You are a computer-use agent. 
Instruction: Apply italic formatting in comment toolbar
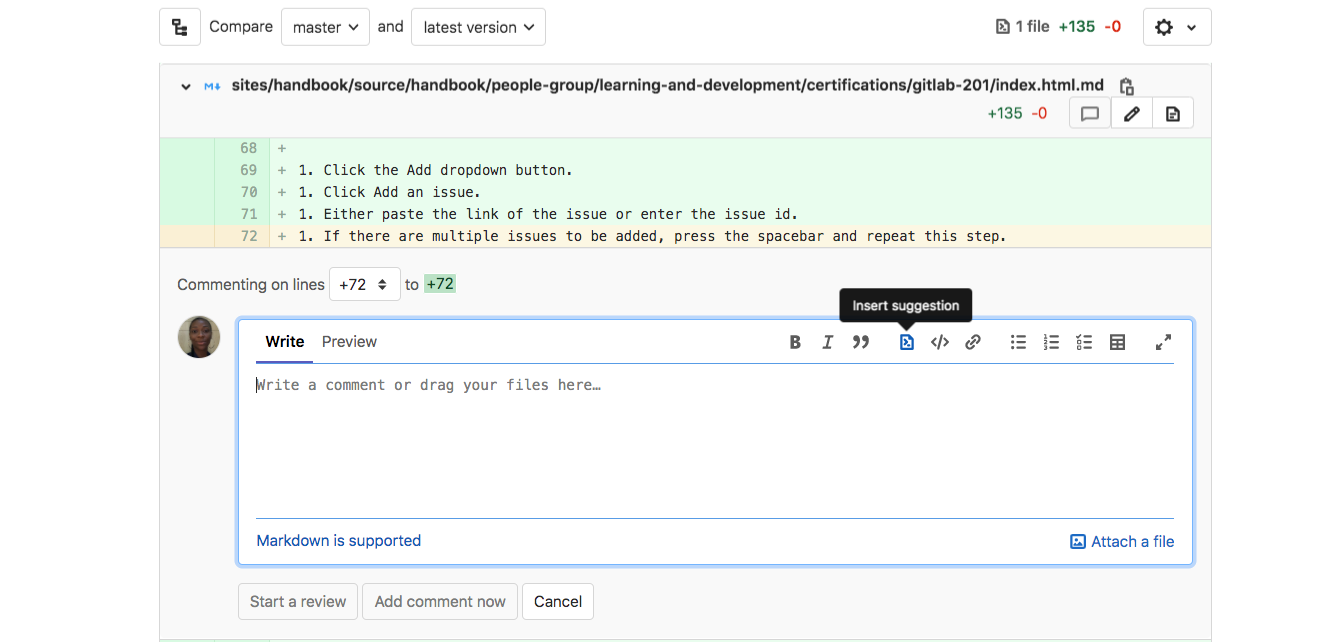click(x=827, y=342)
